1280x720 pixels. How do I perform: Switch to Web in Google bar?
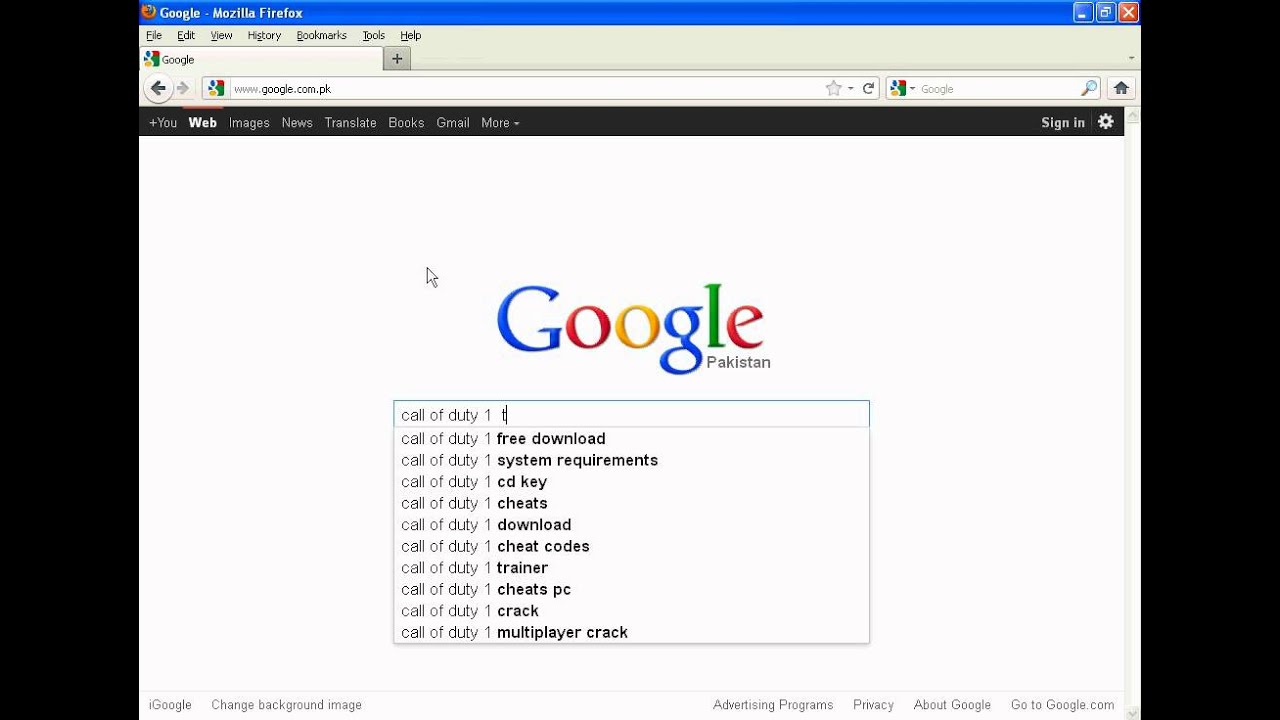[203, 122]
